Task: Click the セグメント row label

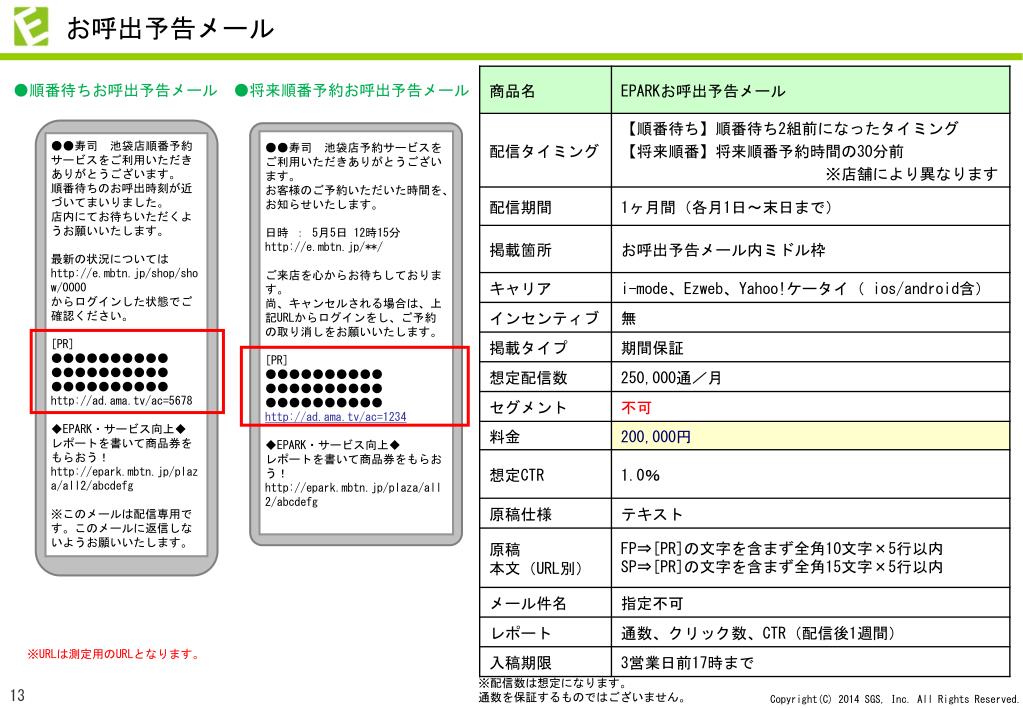Action: coord(528,407)
